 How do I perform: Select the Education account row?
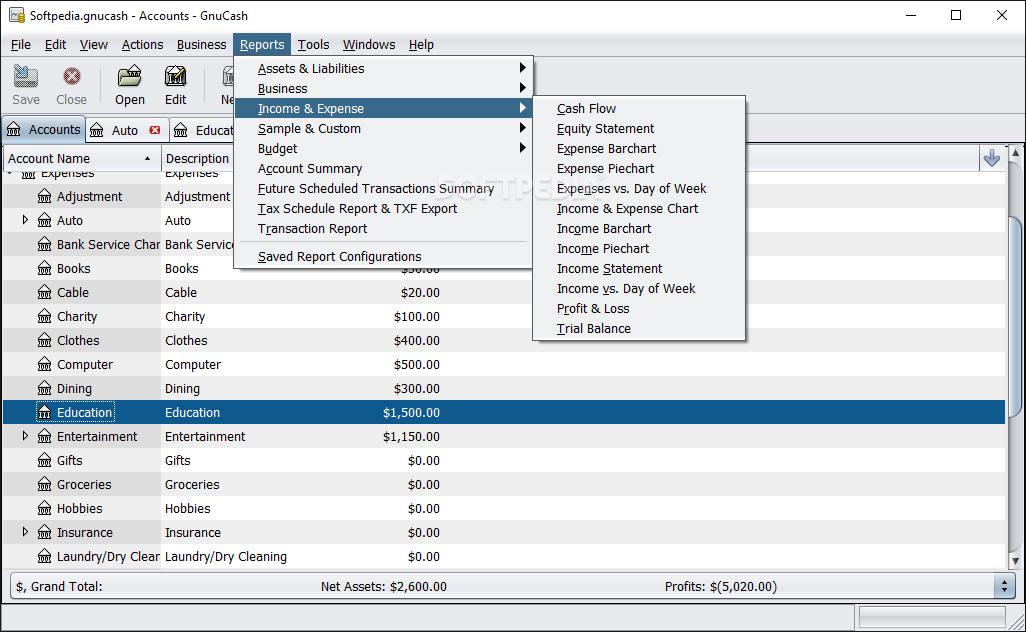pyautogui.click(x=504, y=412)
